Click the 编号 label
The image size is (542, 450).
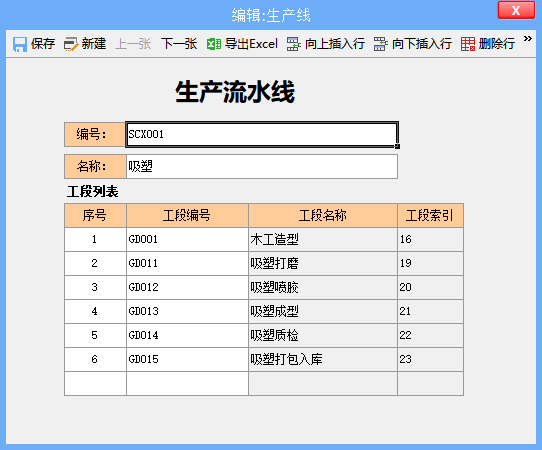coord(95,134)
